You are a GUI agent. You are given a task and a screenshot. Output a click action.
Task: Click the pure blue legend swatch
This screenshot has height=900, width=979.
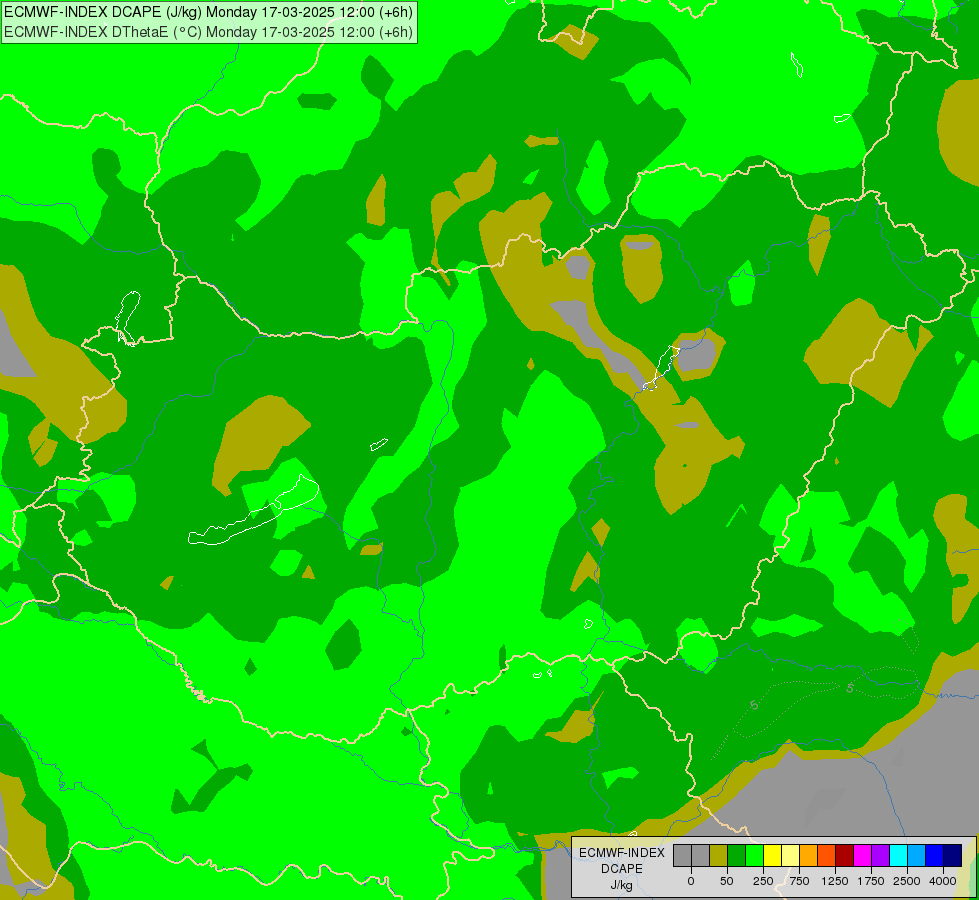click(935, 855)
